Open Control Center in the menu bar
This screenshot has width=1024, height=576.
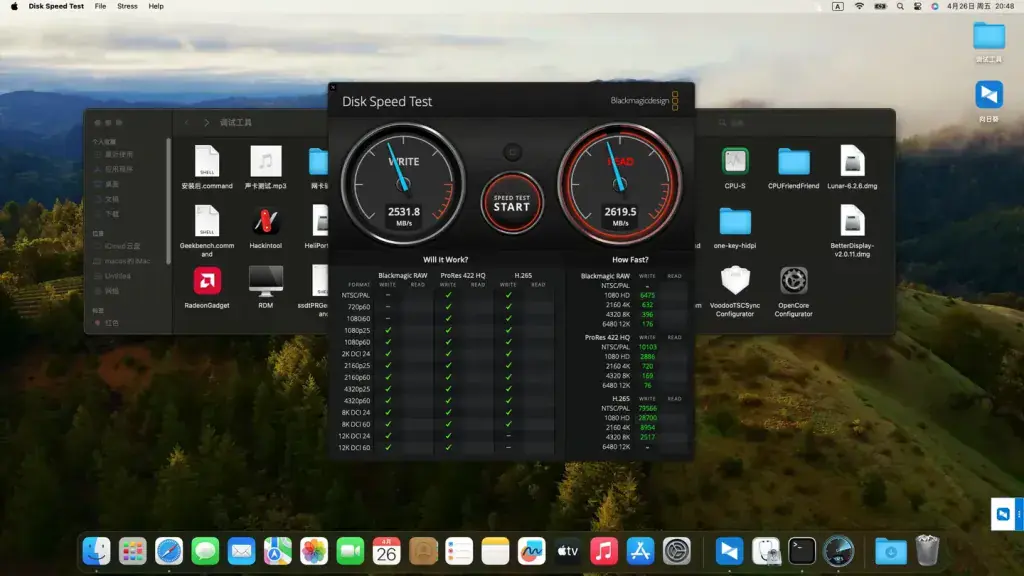(x=918, y=6)
